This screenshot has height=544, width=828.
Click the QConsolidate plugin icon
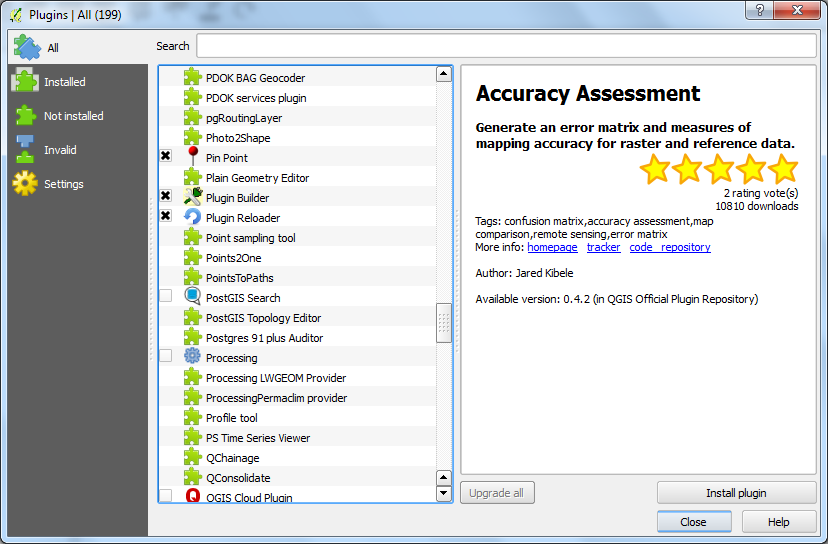[193, 477]
